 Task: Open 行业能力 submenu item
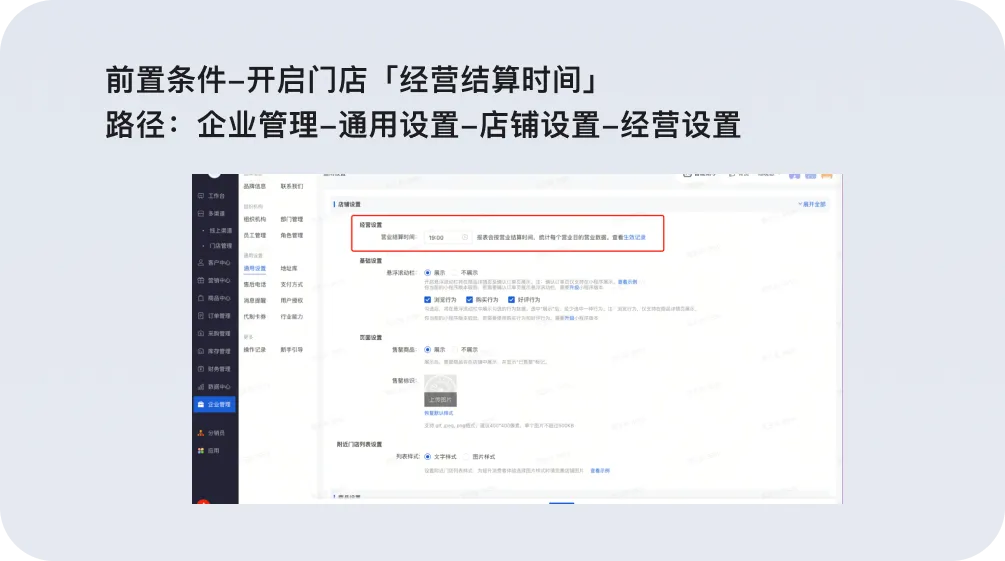click(292, 317)
